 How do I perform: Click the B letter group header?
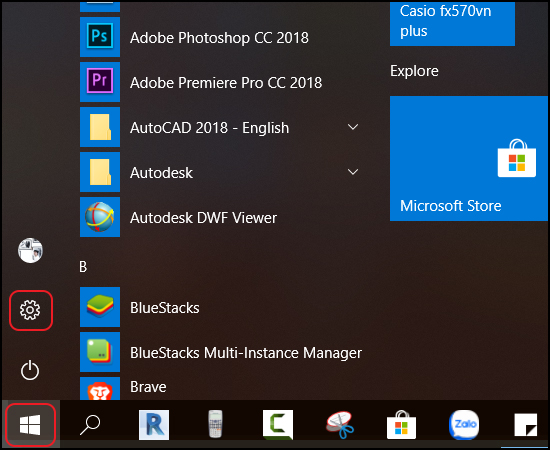(x=83, y=267)
